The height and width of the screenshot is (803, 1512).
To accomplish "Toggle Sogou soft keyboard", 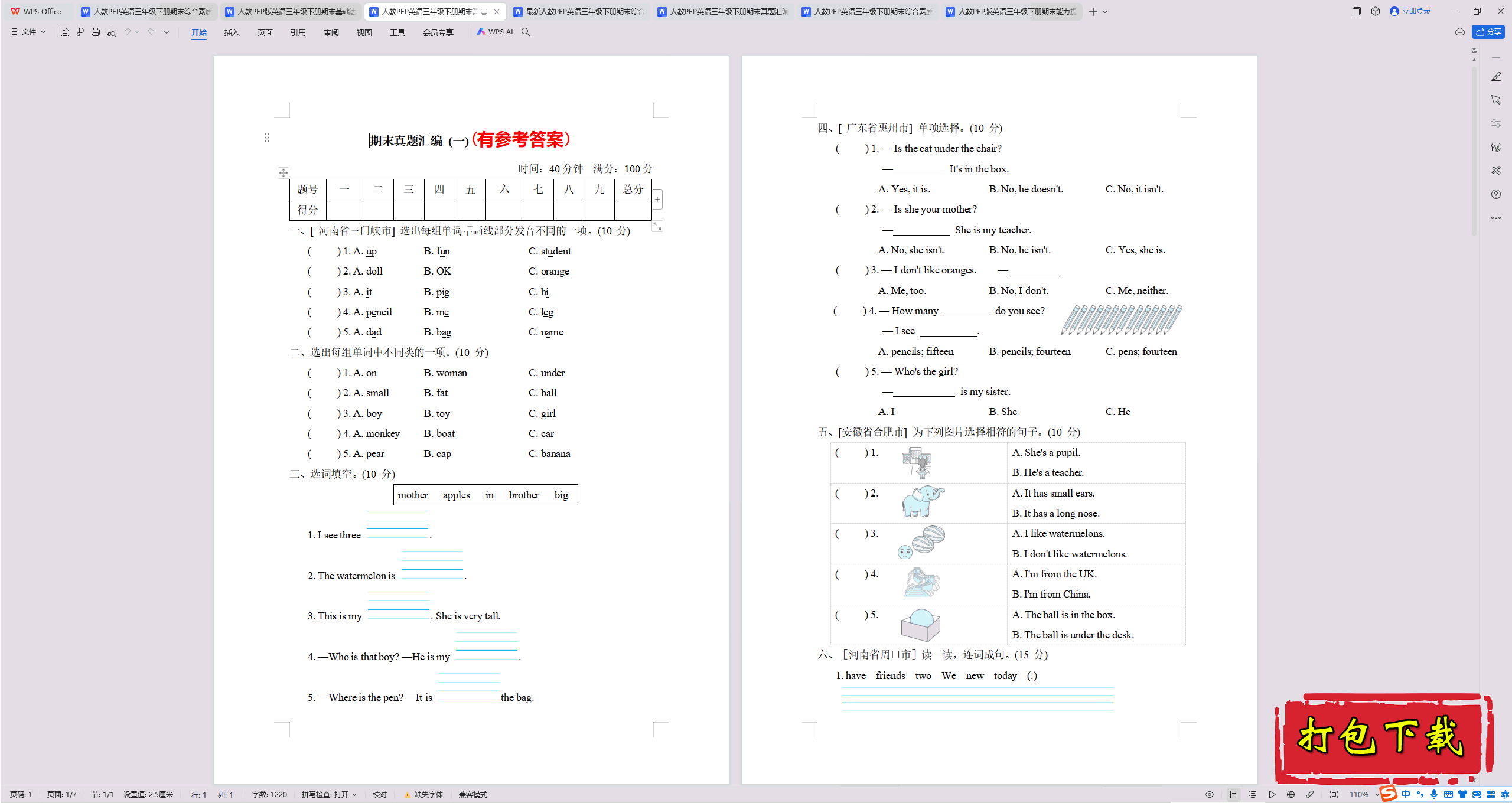I will [1448, 795].
